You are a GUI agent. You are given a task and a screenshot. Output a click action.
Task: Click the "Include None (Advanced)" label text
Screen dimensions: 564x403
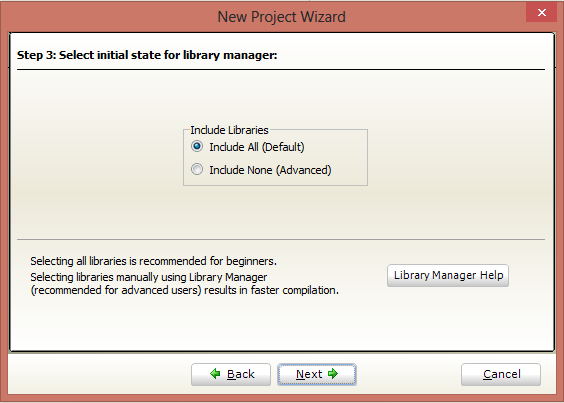point(270,170)
